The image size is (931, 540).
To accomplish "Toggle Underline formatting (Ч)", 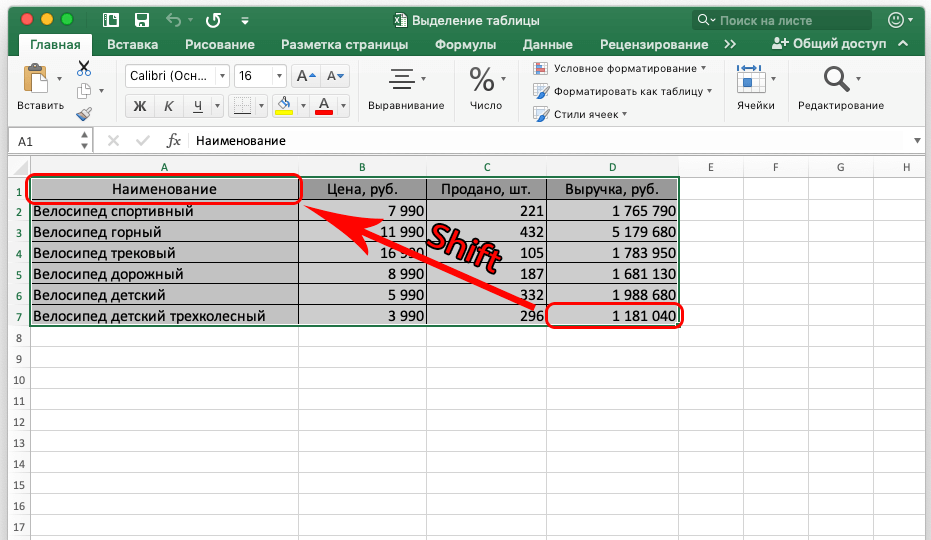I will [198, 106].
